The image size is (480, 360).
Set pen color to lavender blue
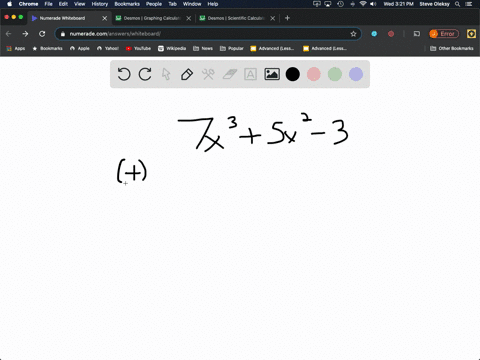pos(356,74)
